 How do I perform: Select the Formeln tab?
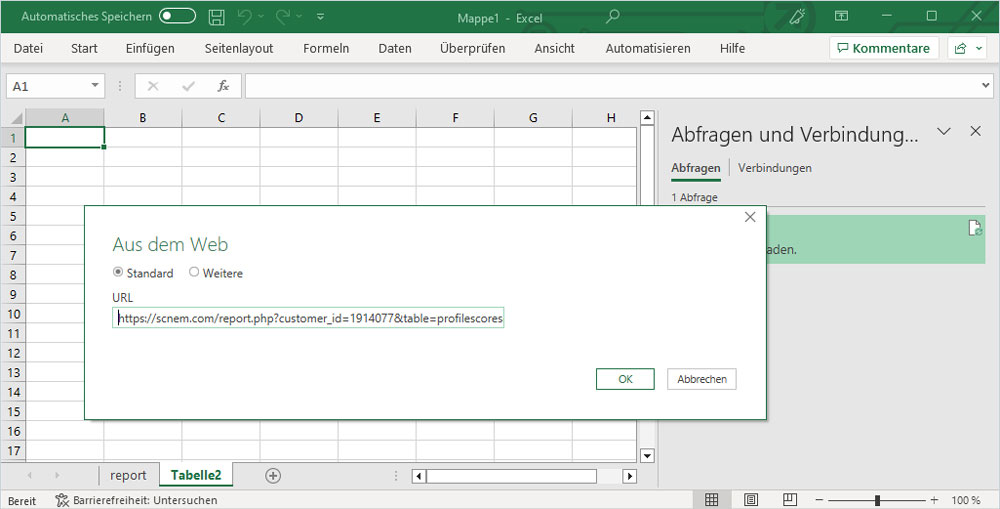[x=326, y=48]
